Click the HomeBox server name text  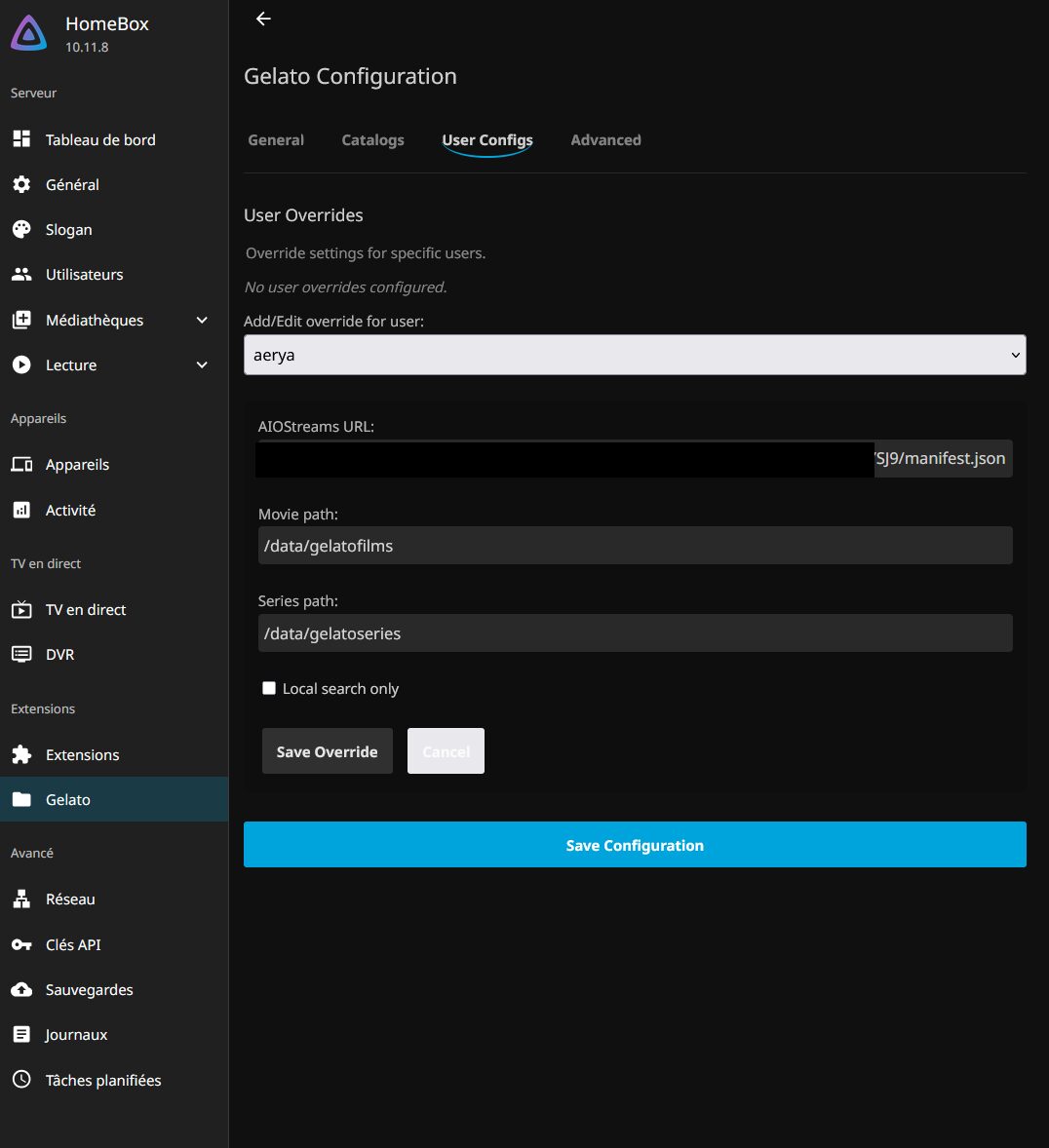(107, 24)
